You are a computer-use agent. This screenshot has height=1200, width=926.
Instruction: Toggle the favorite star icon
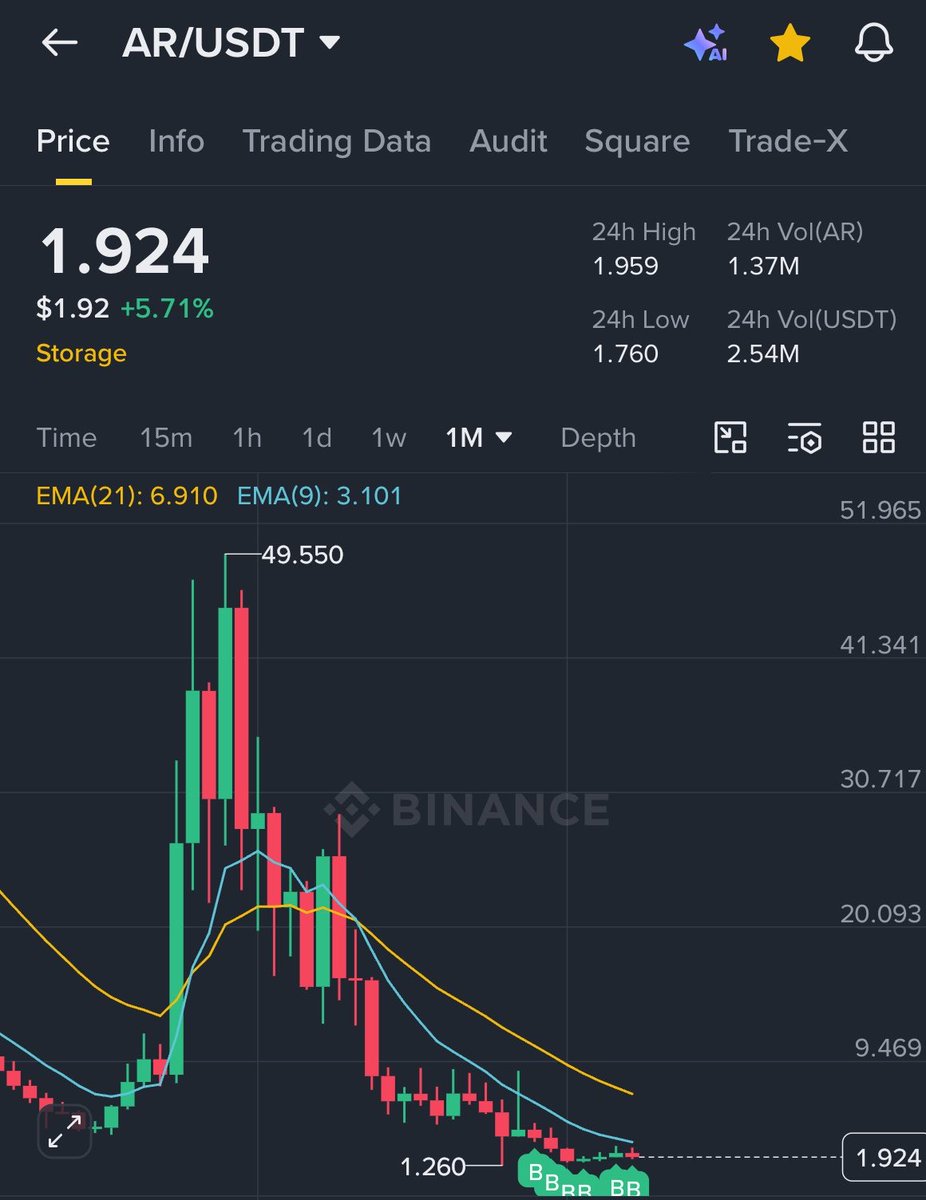point(790,44)
